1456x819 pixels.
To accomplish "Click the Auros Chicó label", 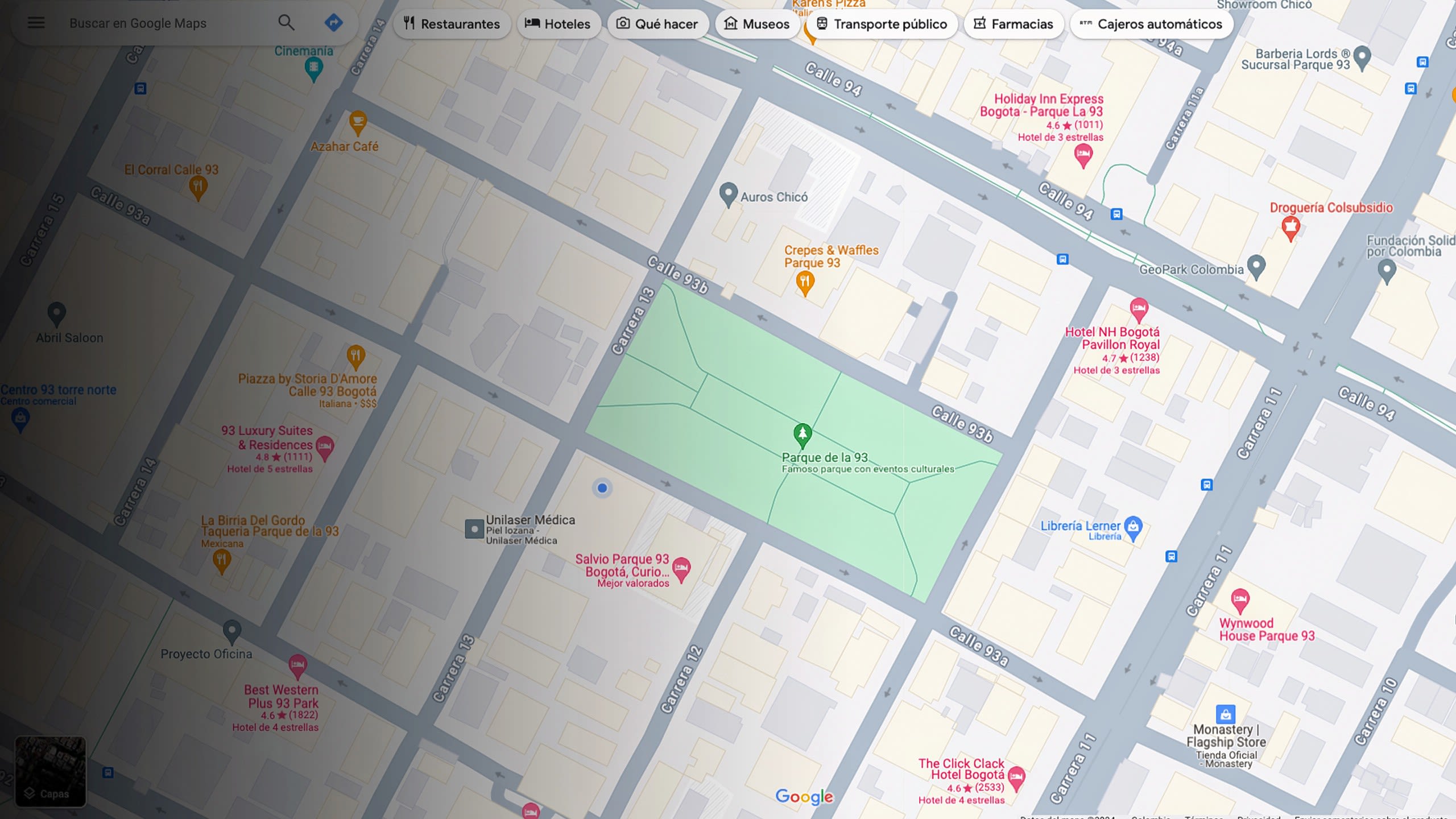I will (773, 197).
